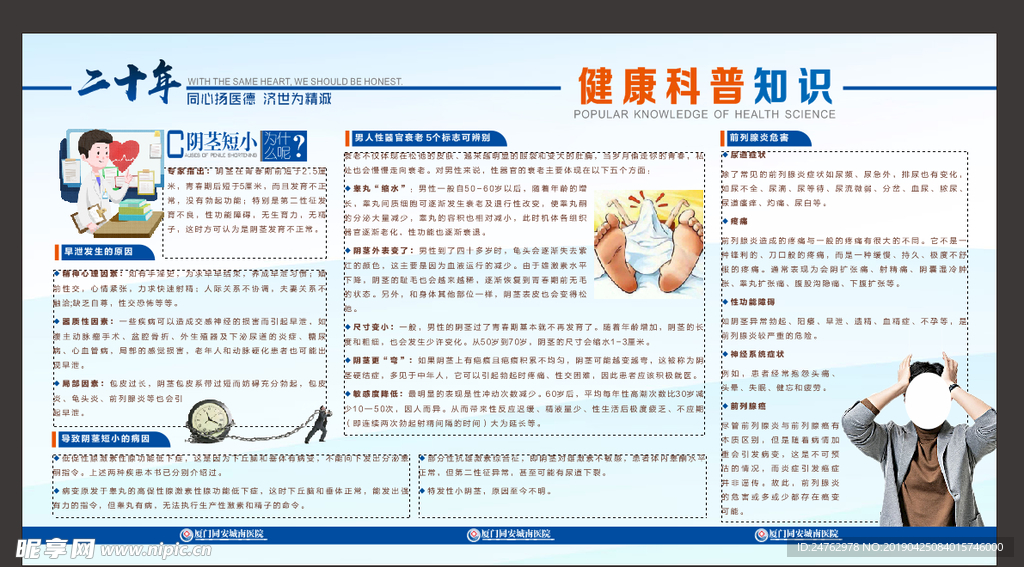Viewport: 1024px width, 567px height.
Task: Click the man holding his head photo
Action: tap(920, 439)
